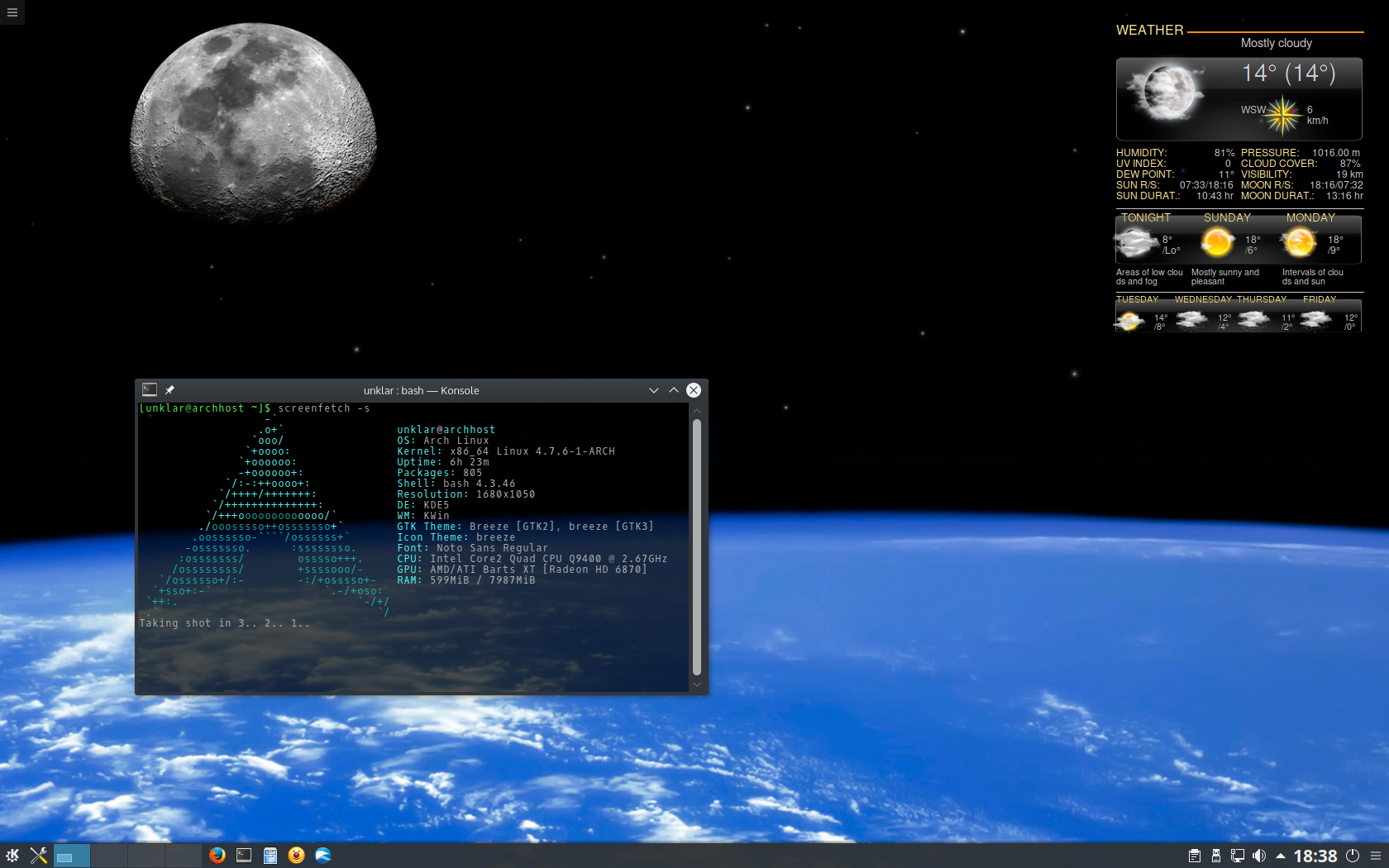Open the volume control tray icon
The height and width of the screenshot is (868, 1389).
pyautogui.click(x=1259, y=856)
